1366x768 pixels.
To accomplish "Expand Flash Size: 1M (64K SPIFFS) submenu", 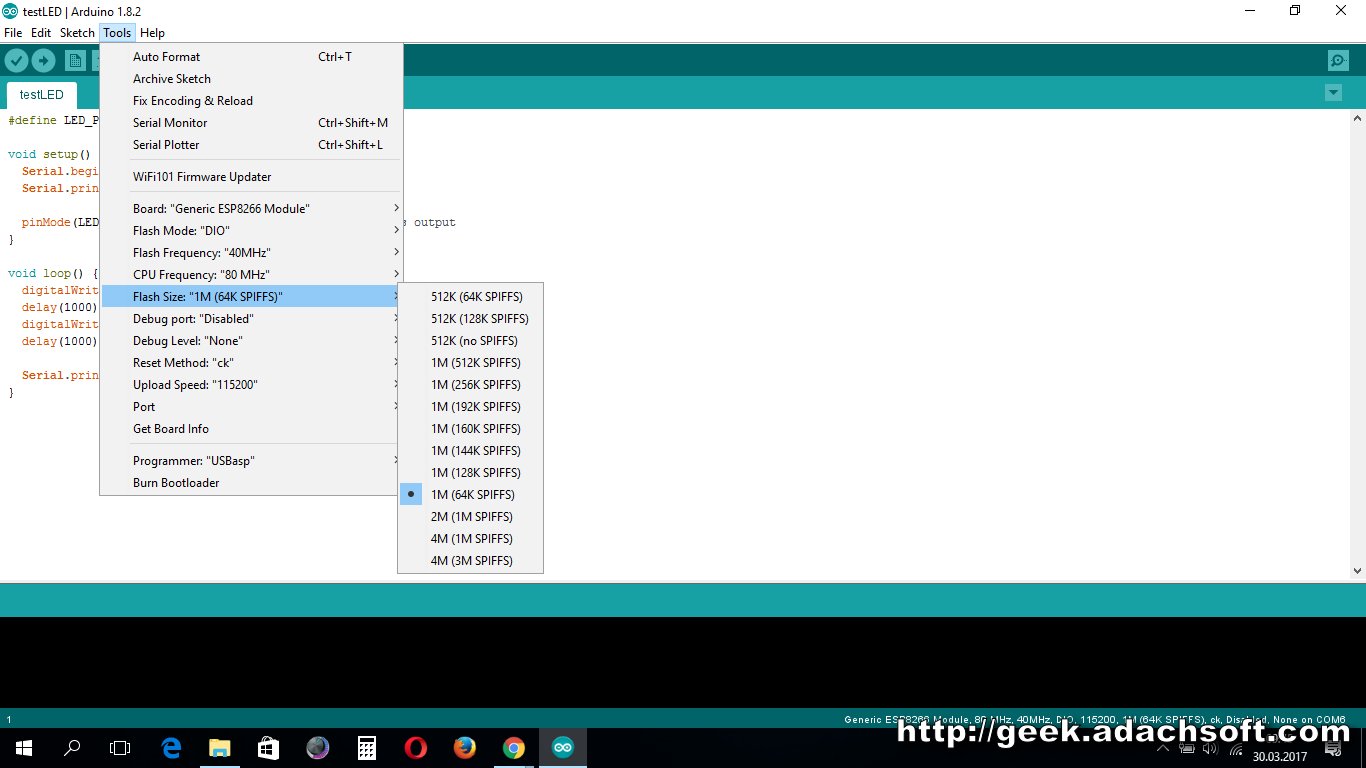I will 251,297.
